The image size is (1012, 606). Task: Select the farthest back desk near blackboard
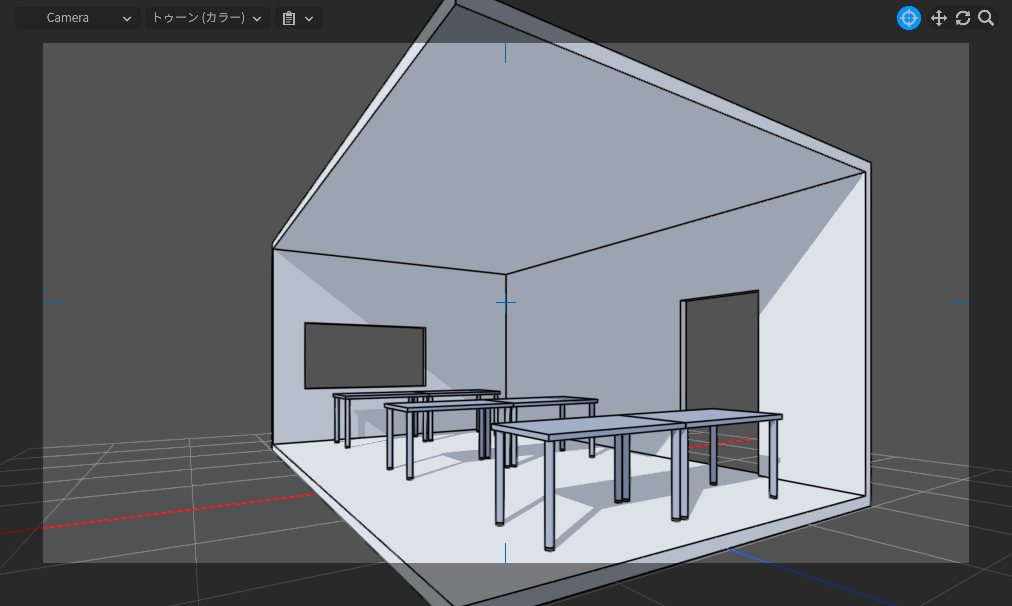coord(415,395)
